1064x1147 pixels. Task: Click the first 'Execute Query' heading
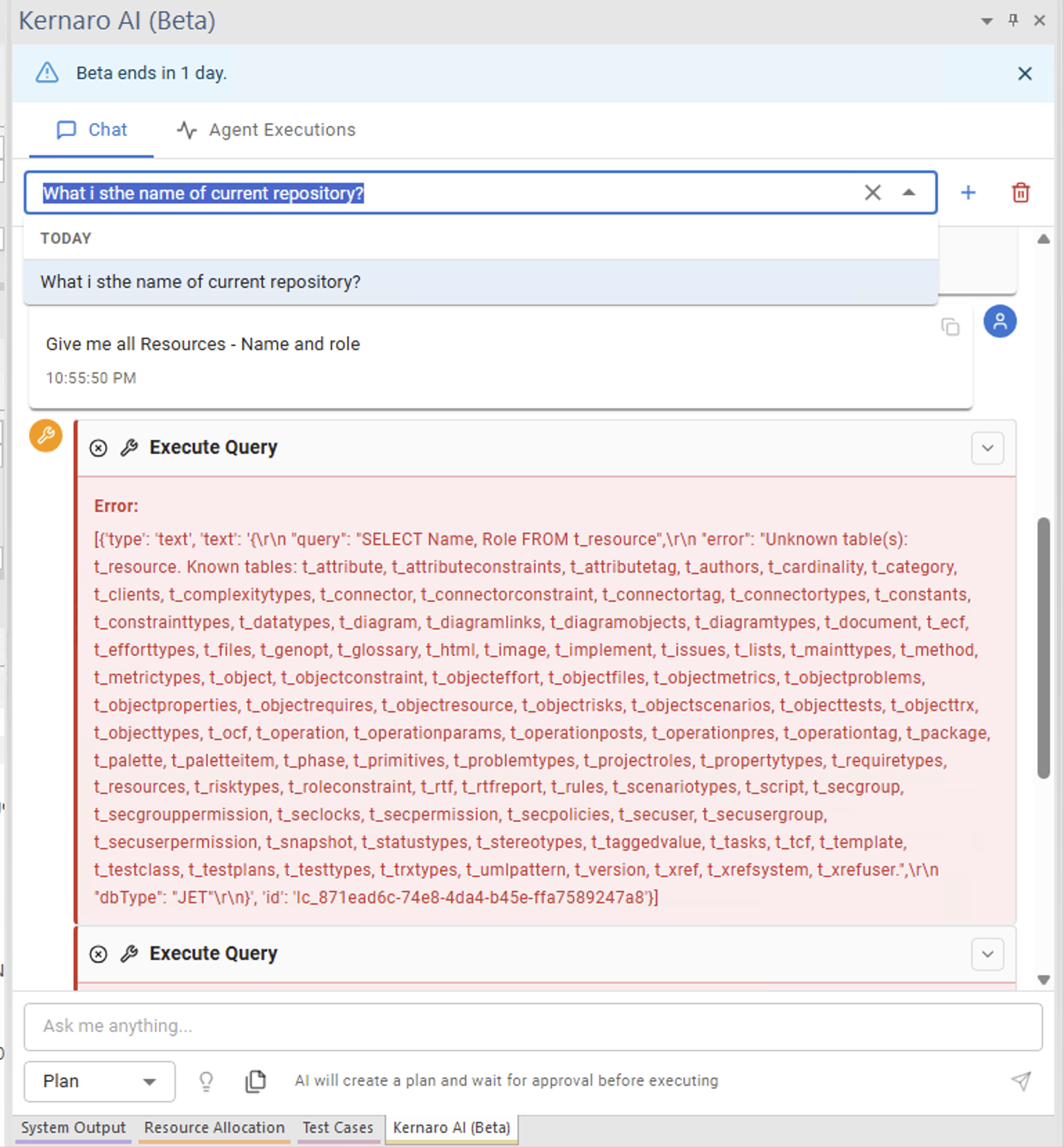[213, 448]
